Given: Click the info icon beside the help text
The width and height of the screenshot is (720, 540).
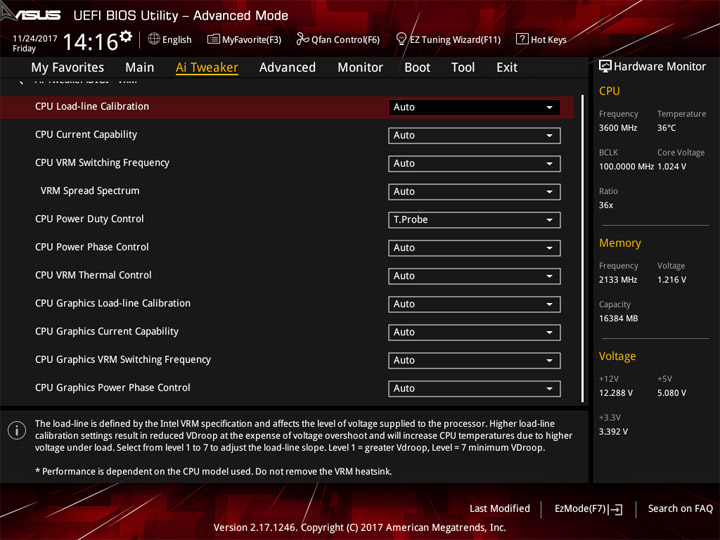Looking at the screenshot, I should tap(17, 430).
